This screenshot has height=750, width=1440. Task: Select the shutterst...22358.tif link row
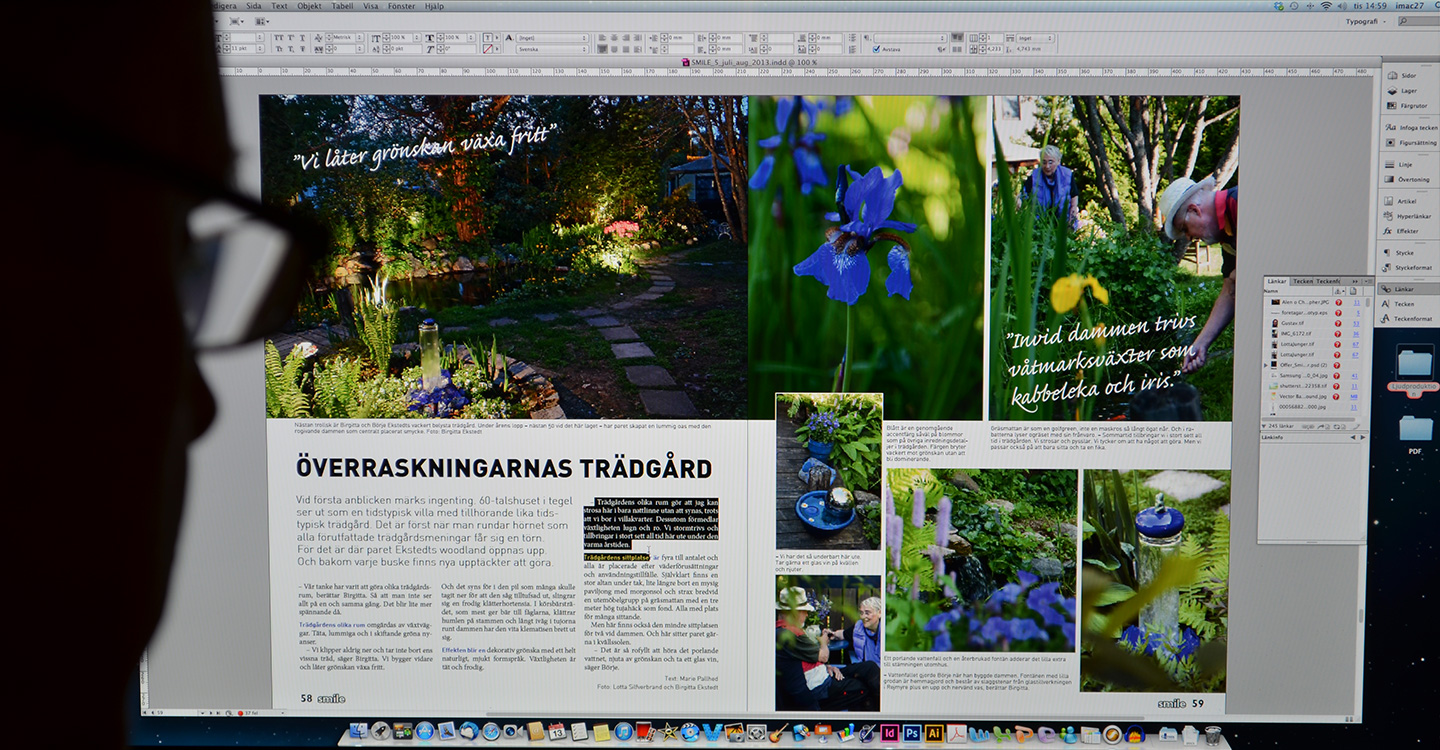[x=1312, y=386]
